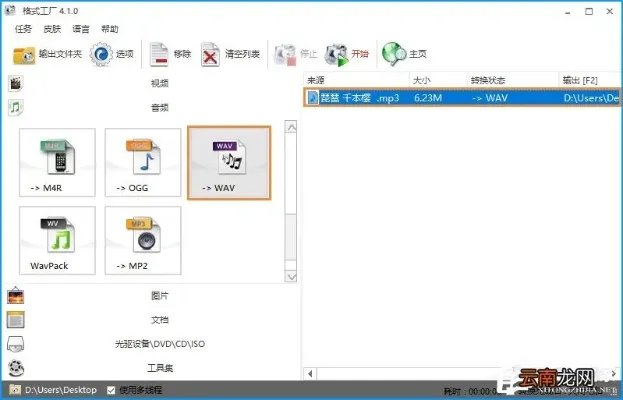
Task: Click the audio format list scroll up arrow
Action: [x=291, y=128]
